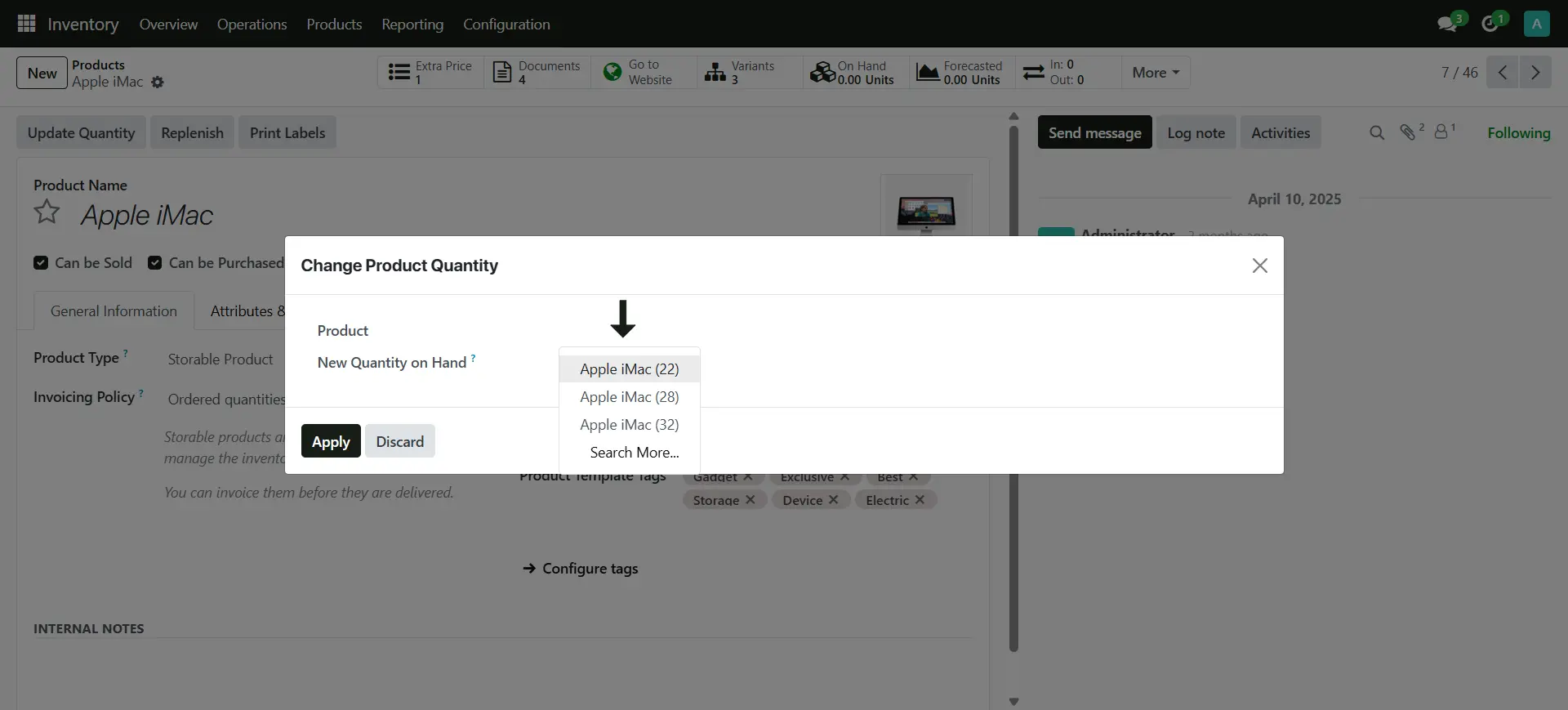Open the Reporting menu

point(412,25)
